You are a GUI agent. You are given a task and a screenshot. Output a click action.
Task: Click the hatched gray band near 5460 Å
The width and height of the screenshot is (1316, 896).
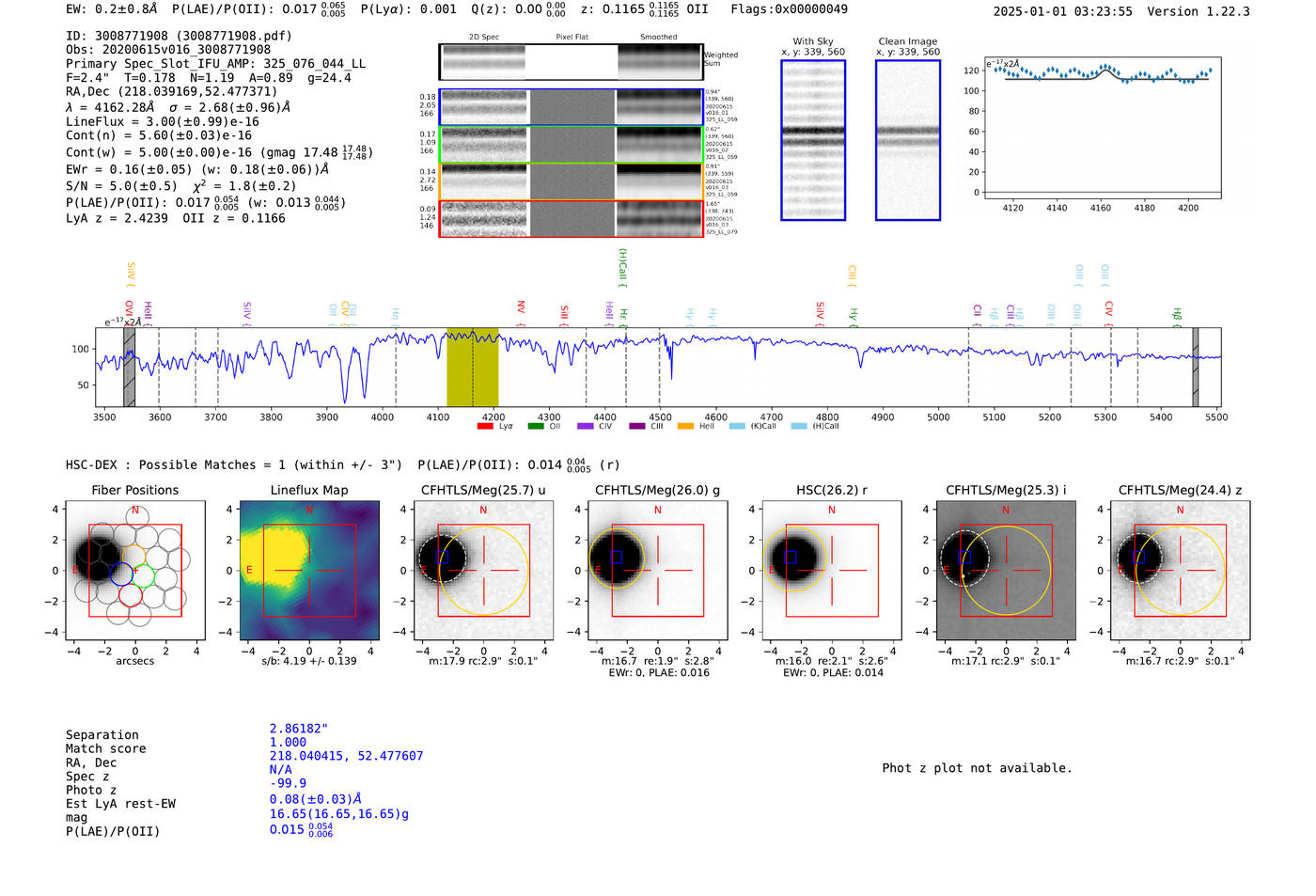(x=1196, y=368)
